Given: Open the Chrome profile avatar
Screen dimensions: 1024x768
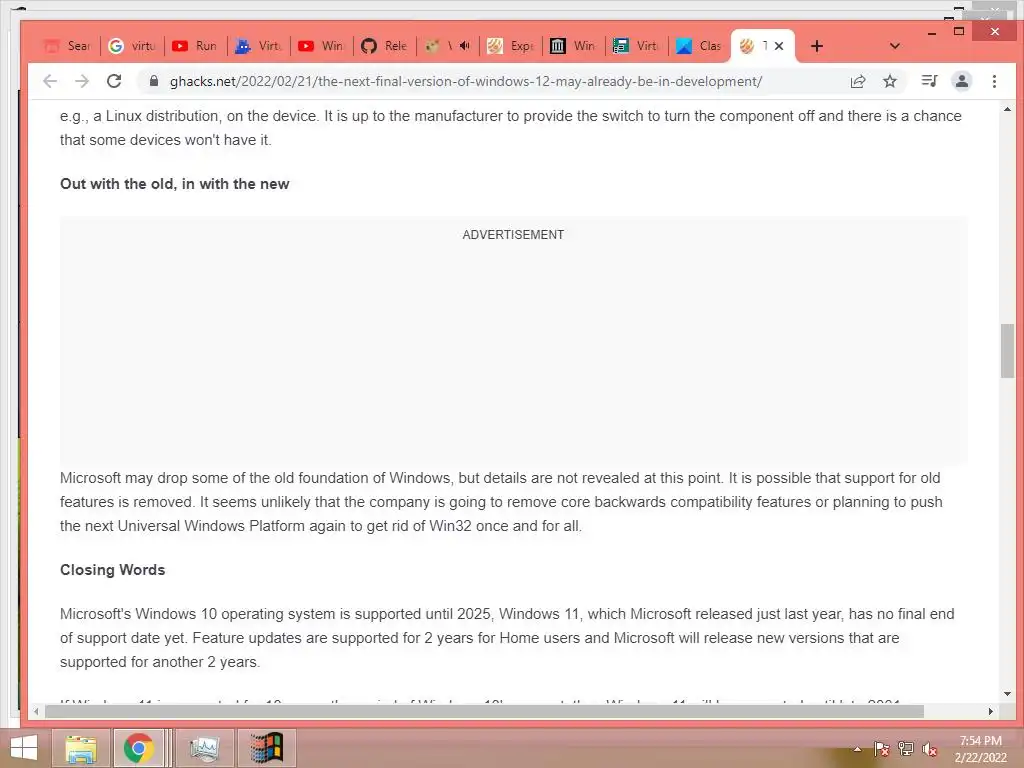Looking at the screenshot, I should (962, 81).
